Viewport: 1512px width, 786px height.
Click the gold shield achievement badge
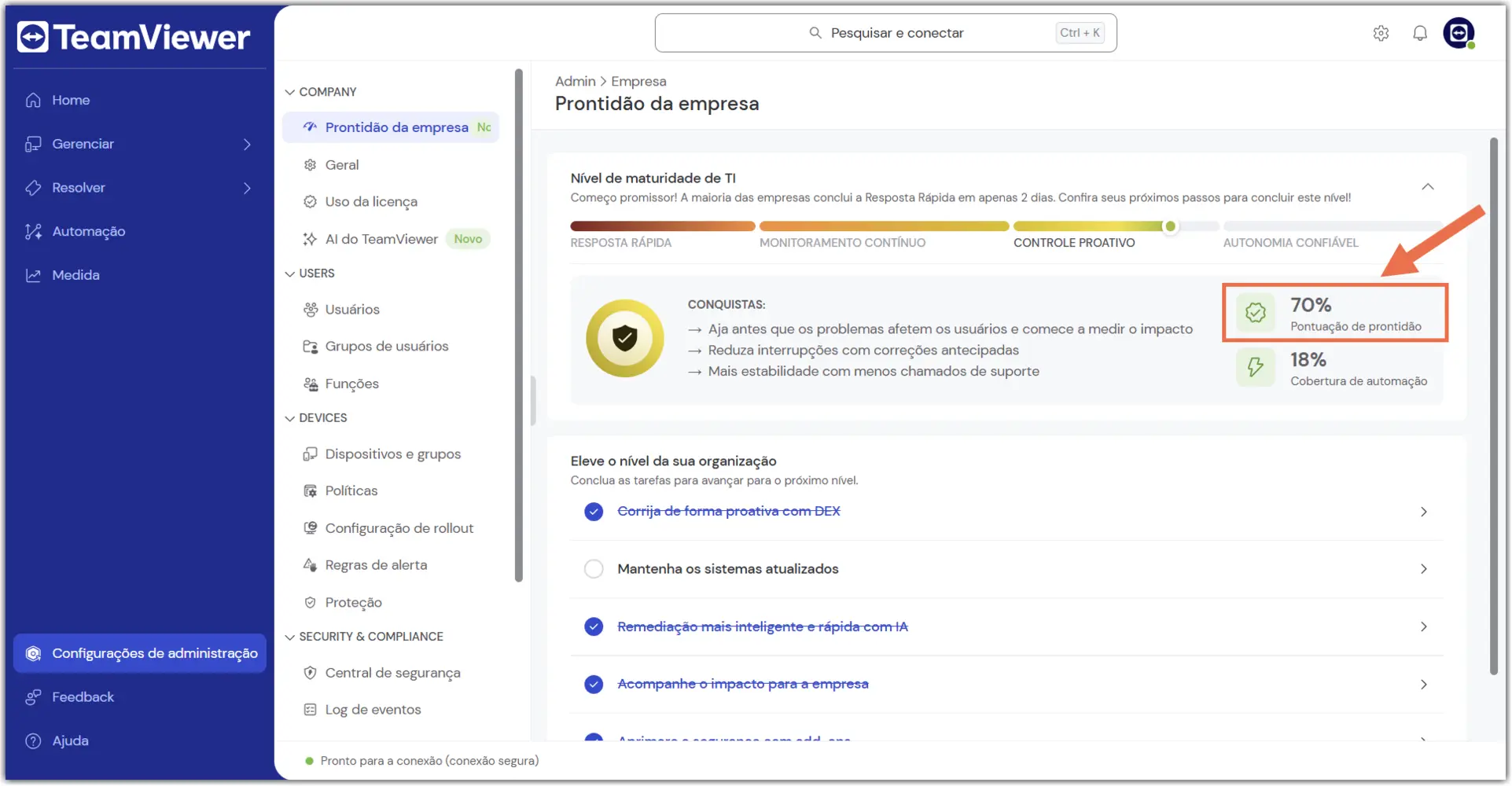(x=624, y=338)
